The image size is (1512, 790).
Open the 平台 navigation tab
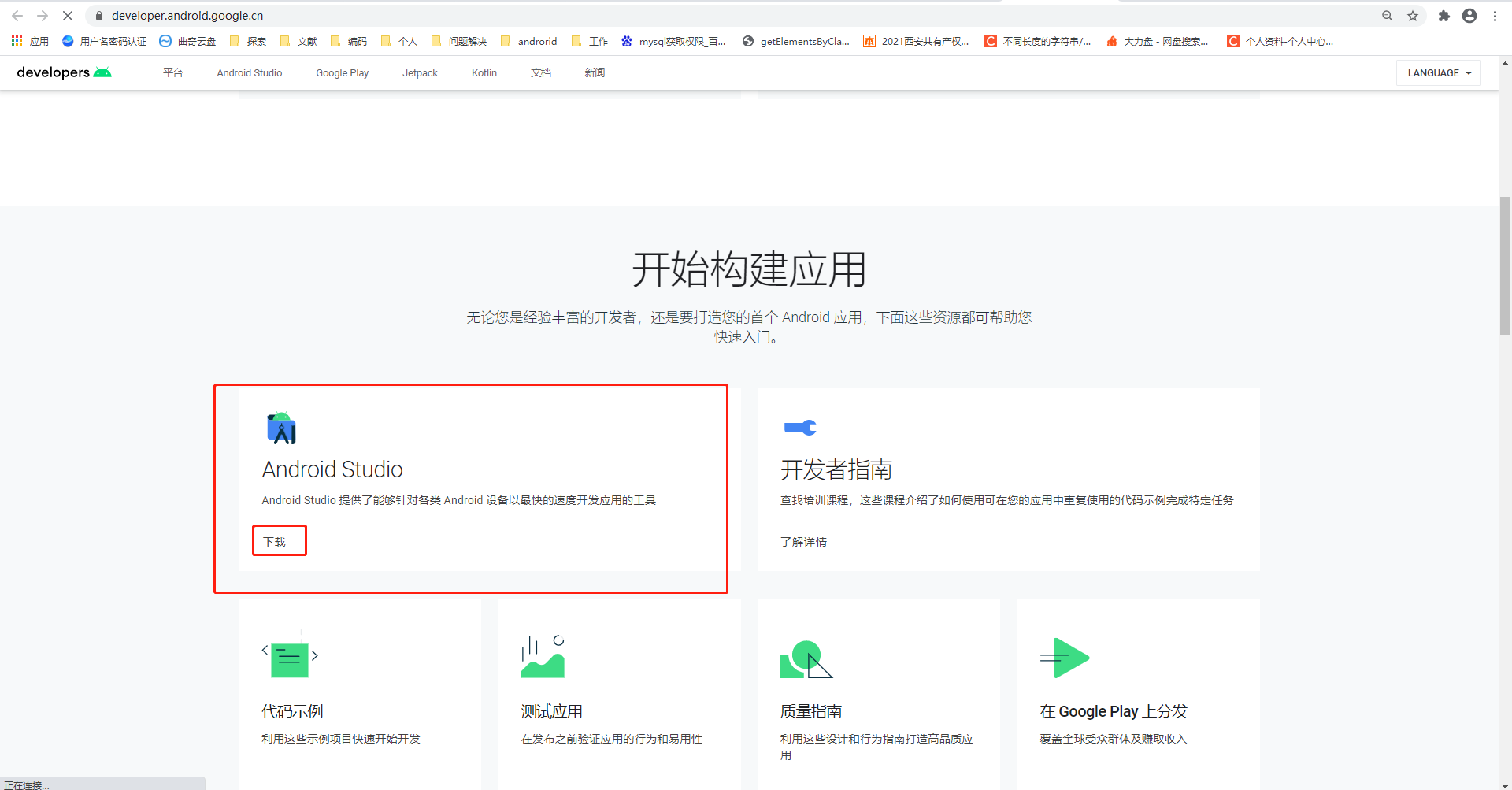tap(173, 72)
